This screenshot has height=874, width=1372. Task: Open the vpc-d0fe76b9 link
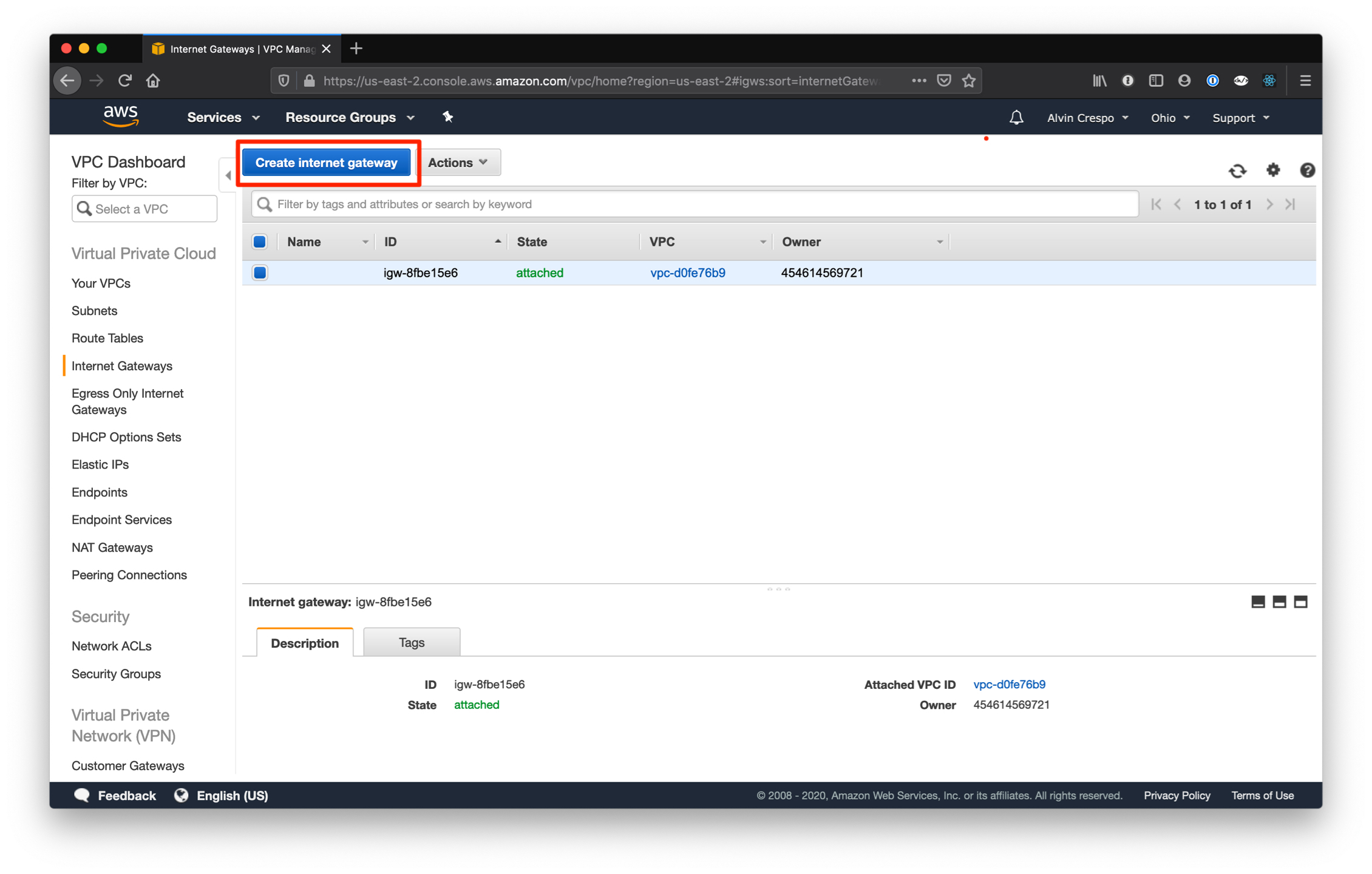[688, 273]
